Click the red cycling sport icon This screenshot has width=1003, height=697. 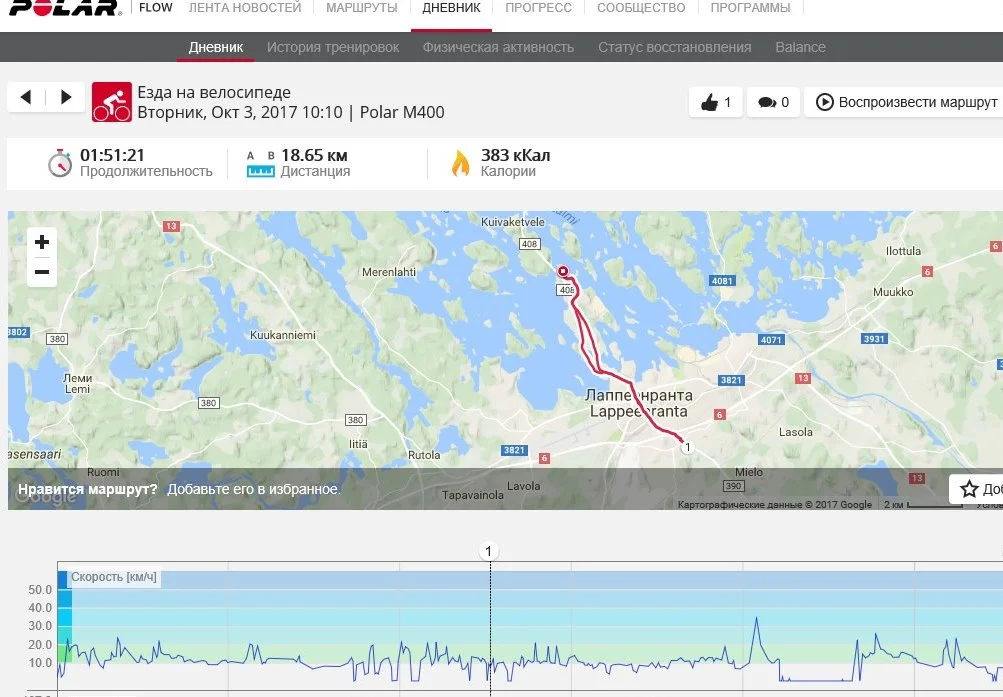click(112, 102)
